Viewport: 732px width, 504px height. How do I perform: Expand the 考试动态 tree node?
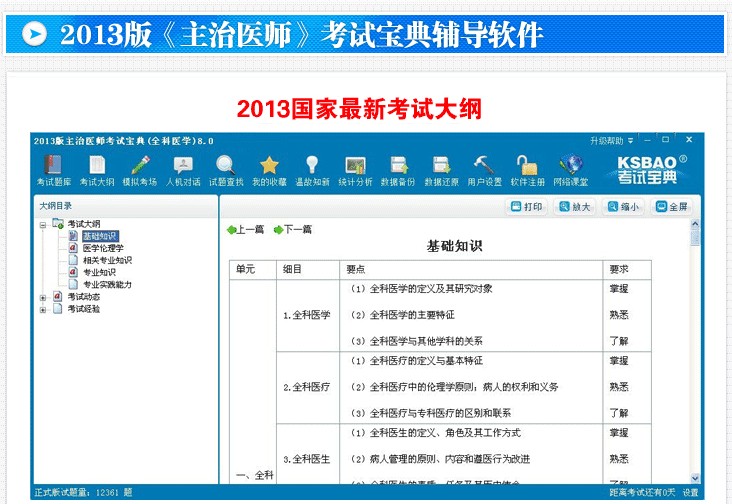pyautogui.click(x=43, y=298)
